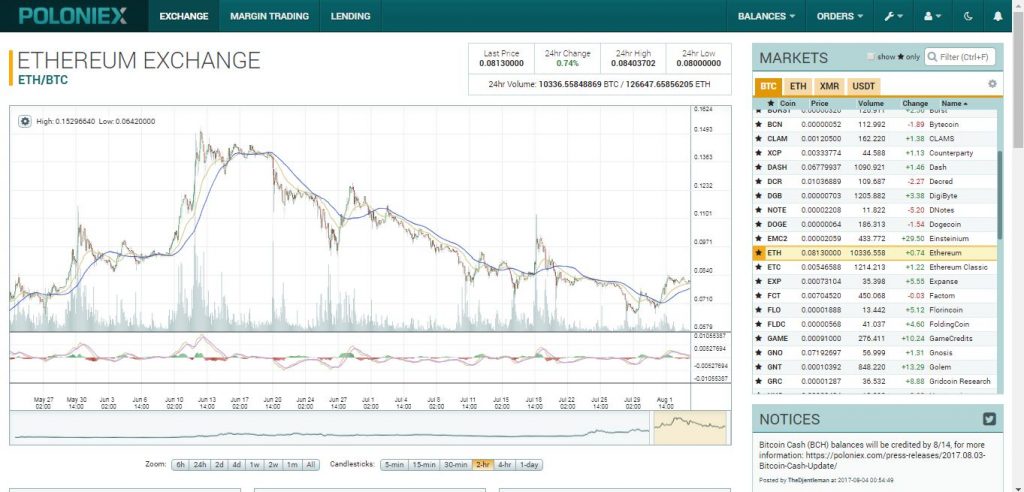Toggle star for EXP row
The width and height of the screenshot is (1024, 492).
758,282
